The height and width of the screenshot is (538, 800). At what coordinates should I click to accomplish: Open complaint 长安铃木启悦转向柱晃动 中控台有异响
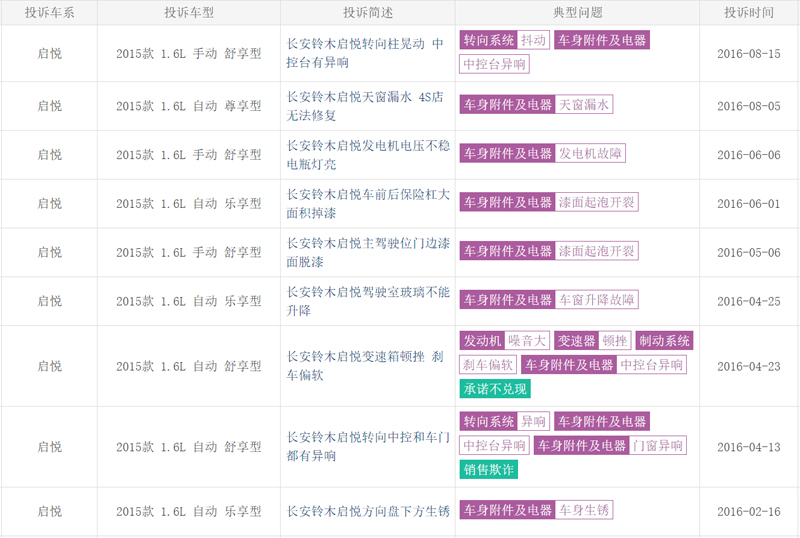tap(365, 53)
